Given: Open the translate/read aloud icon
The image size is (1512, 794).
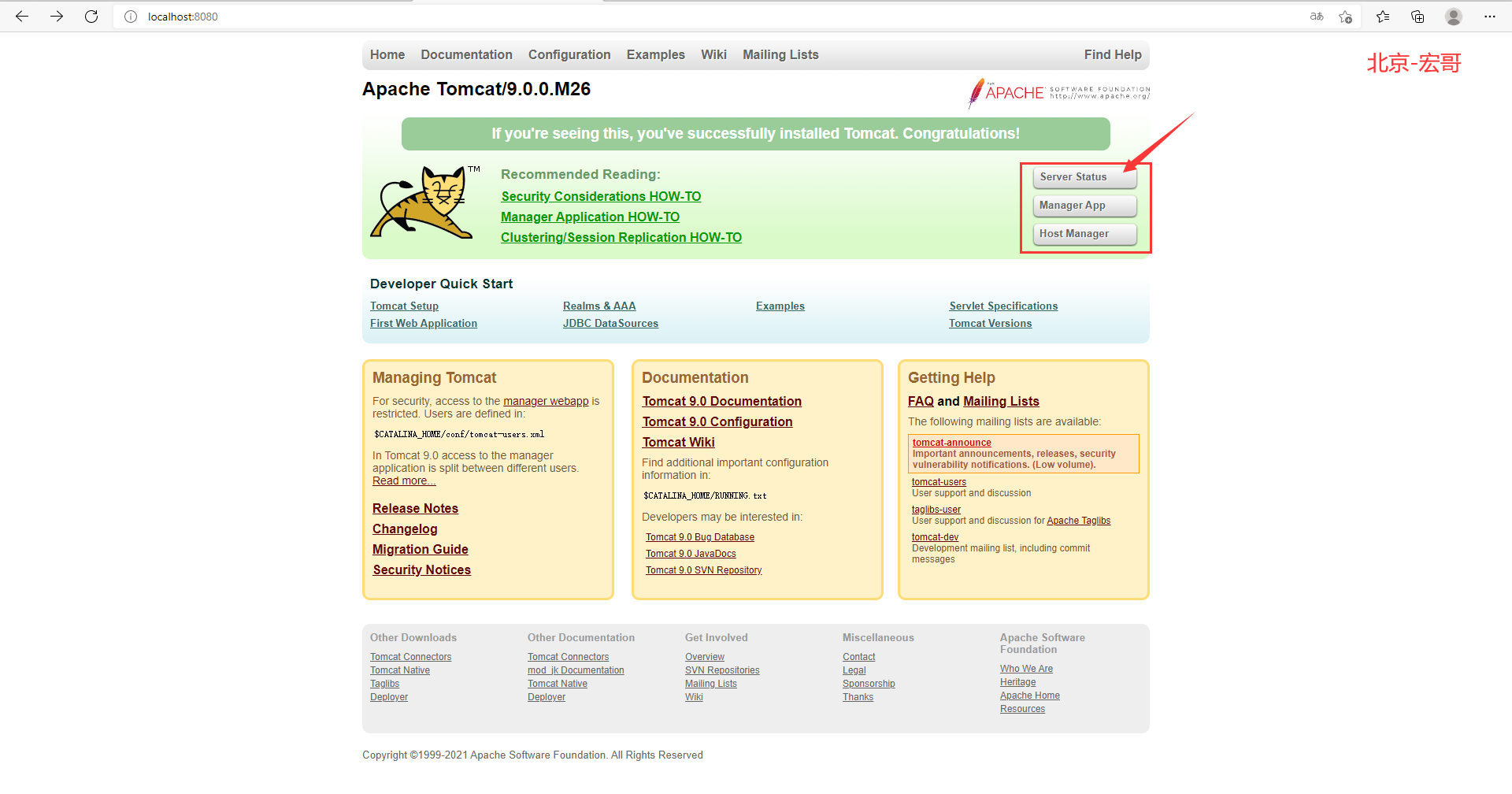Looking at the screenshot, I should click(1317, 17).
